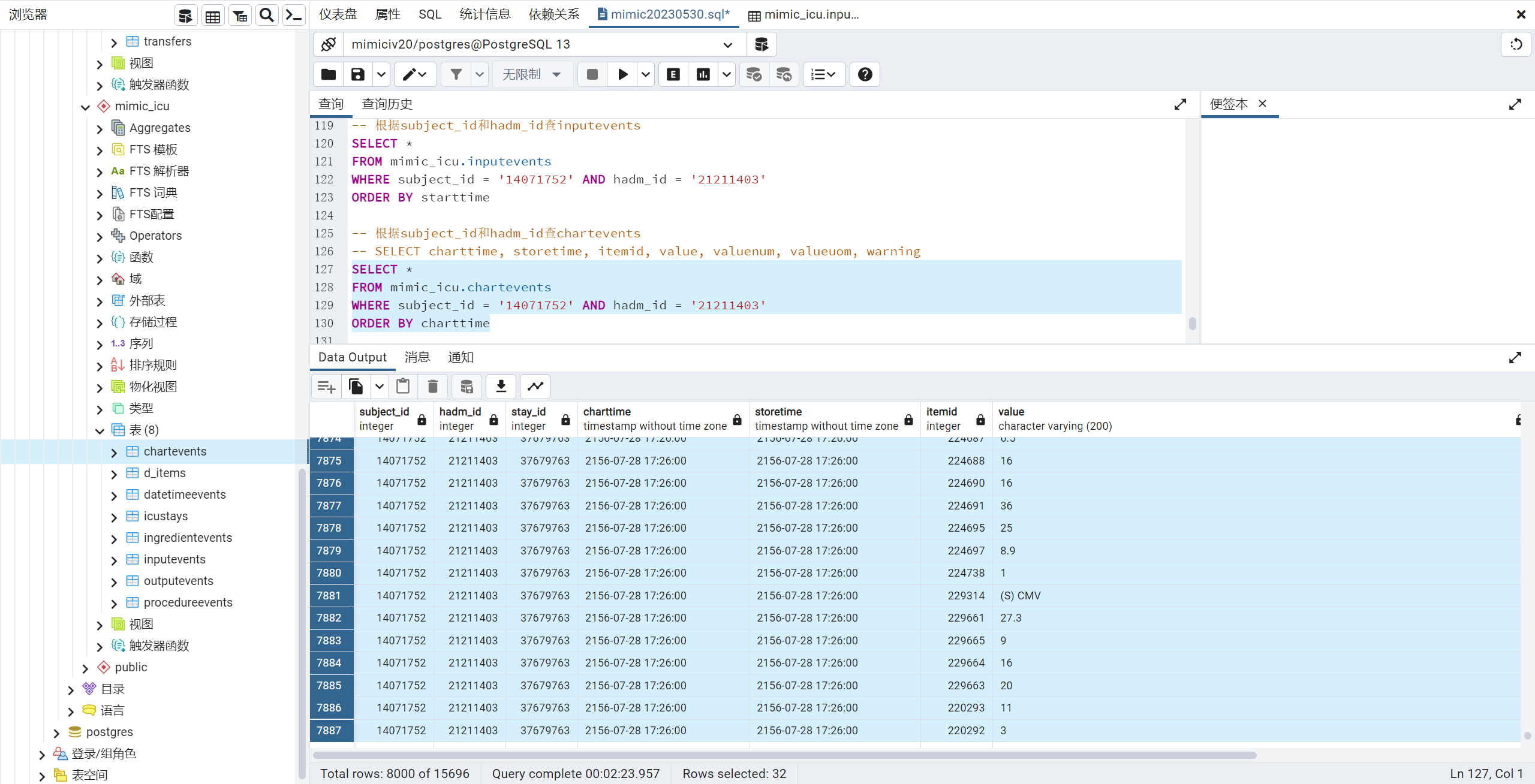The height and width of the screenshot is (784, 1535).
Task: Click the horizontal scrollbar of results grid
Action: click(x=779, y=755)
